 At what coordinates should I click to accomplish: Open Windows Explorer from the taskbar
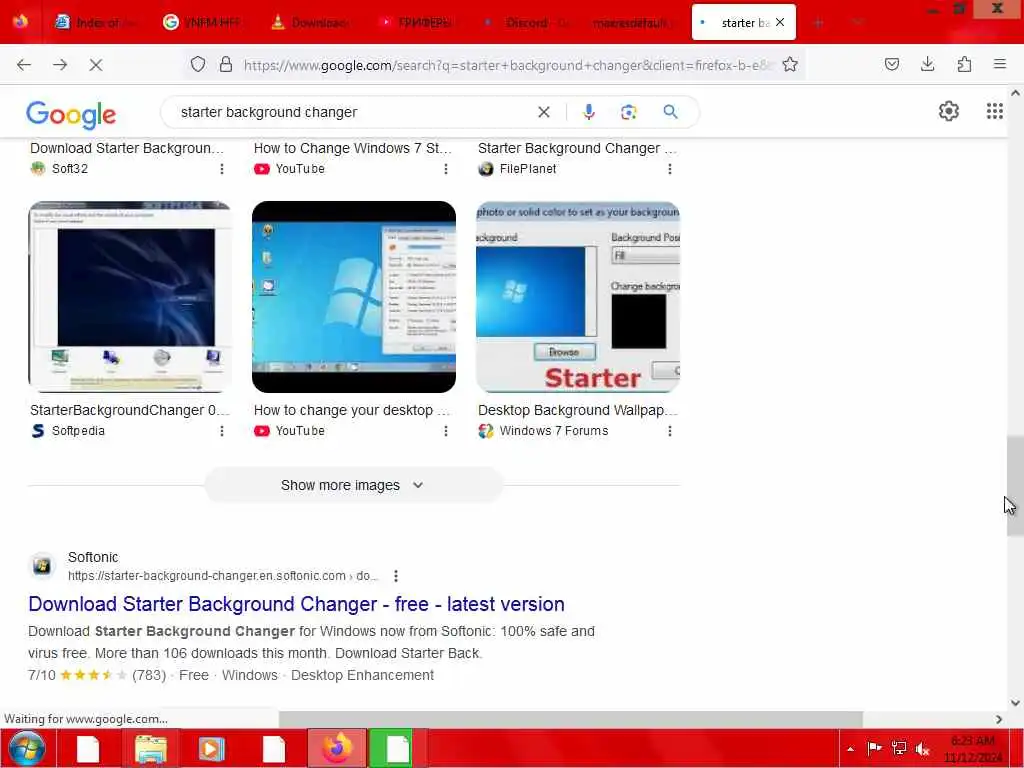[x=151, y=749]
